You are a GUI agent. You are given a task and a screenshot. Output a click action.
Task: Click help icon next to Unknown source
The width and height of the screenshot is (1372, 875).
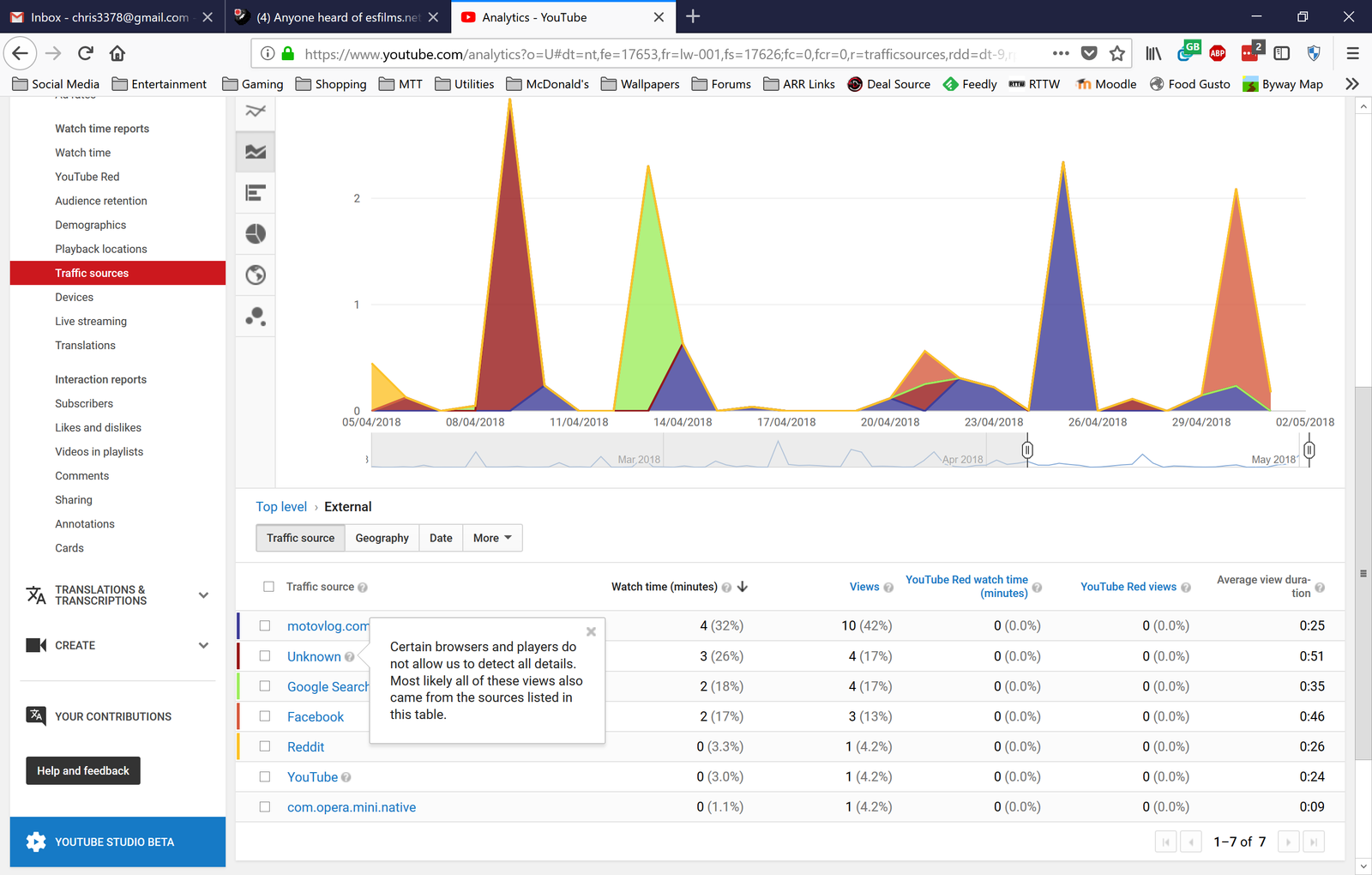point(349,657)
